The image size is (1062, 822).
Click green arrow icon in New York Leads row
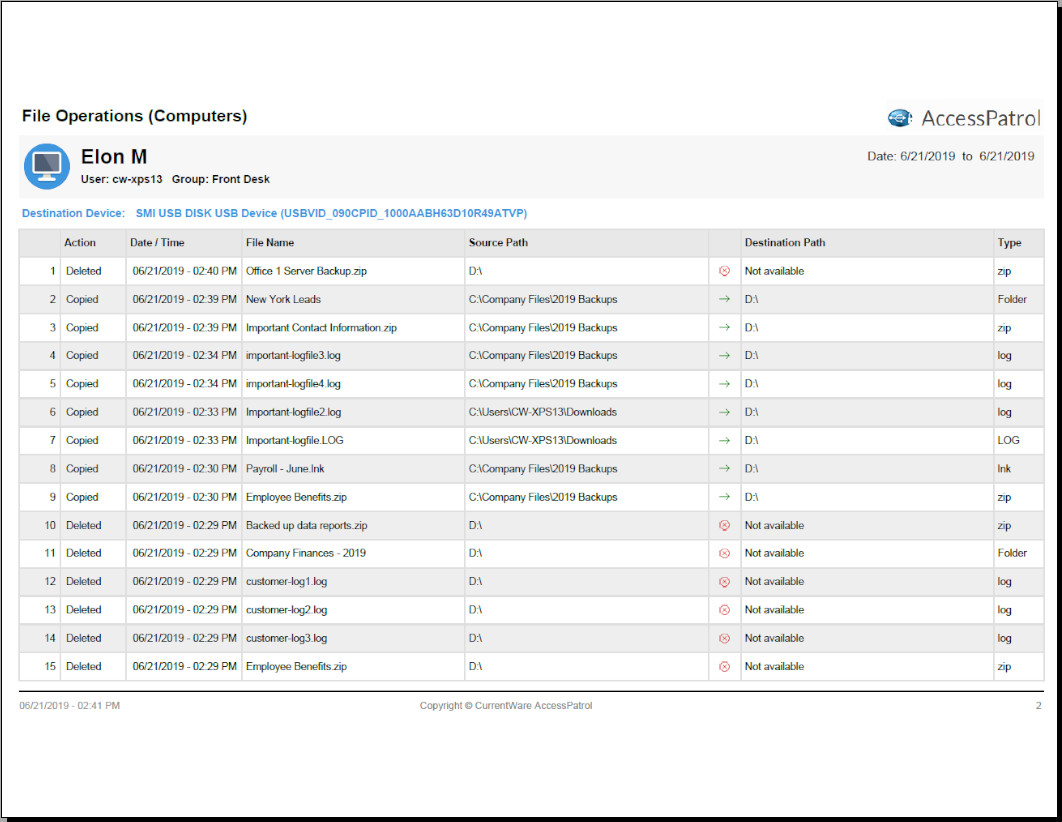724,299
